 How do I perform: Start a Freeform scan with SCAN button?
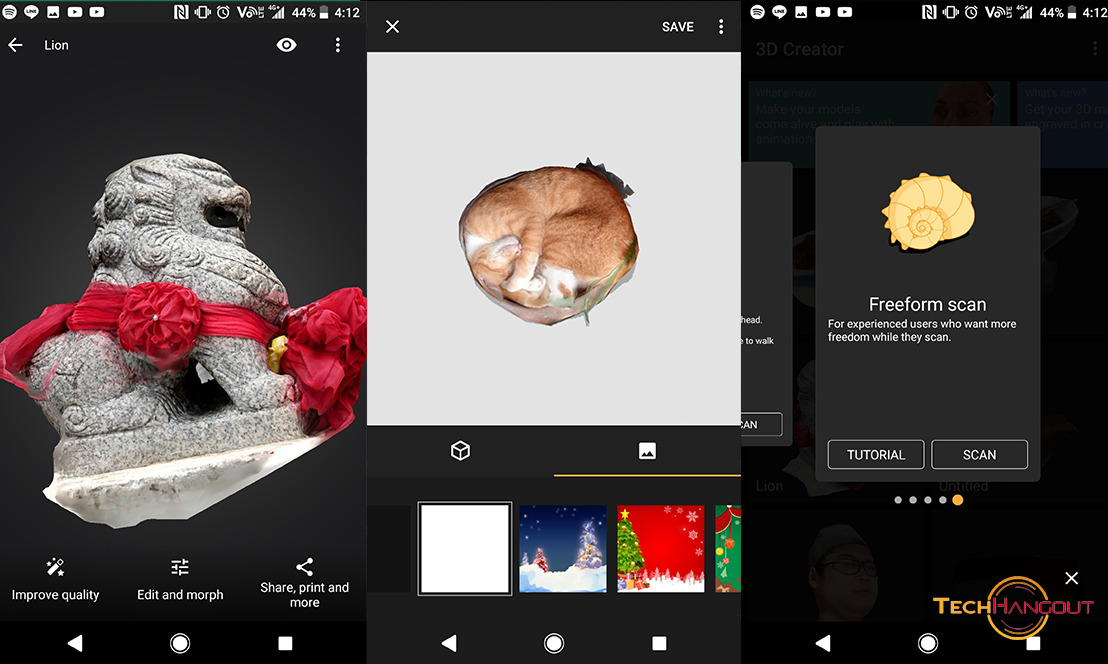(x=979, y=455)
